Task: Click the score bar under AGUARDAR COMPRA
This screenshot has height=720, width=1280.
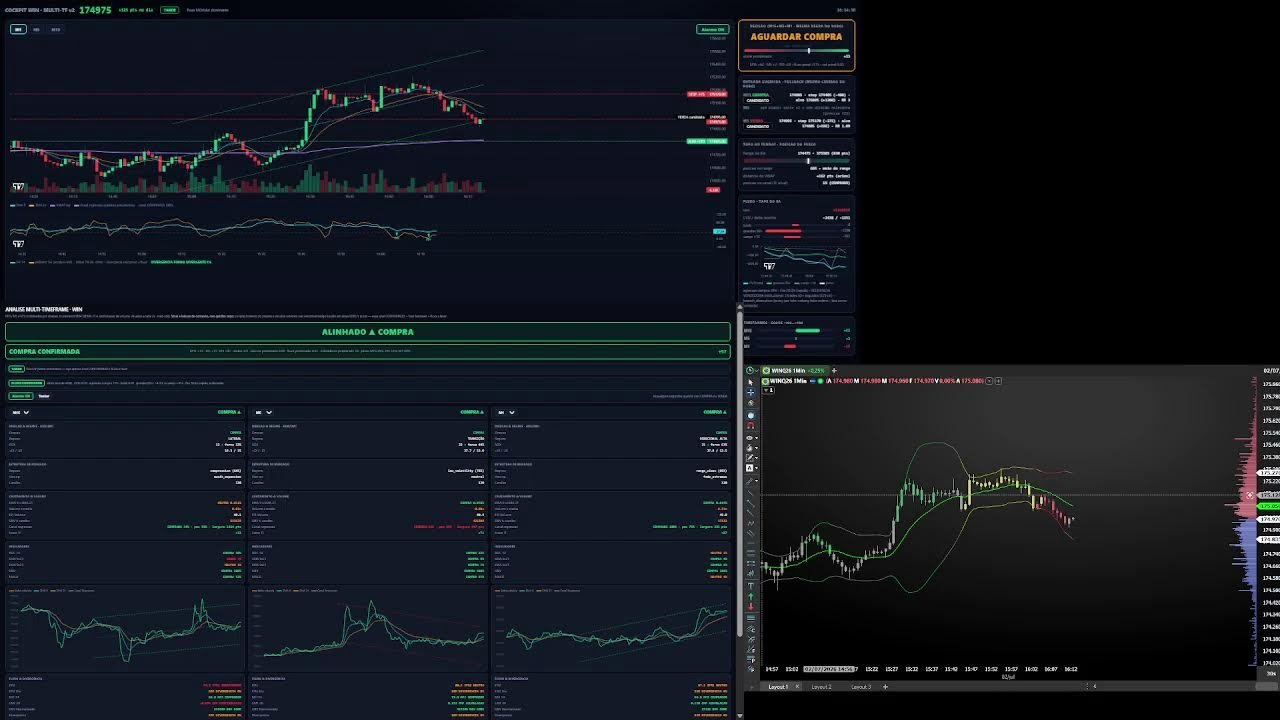Action: [x=796, y=49]
